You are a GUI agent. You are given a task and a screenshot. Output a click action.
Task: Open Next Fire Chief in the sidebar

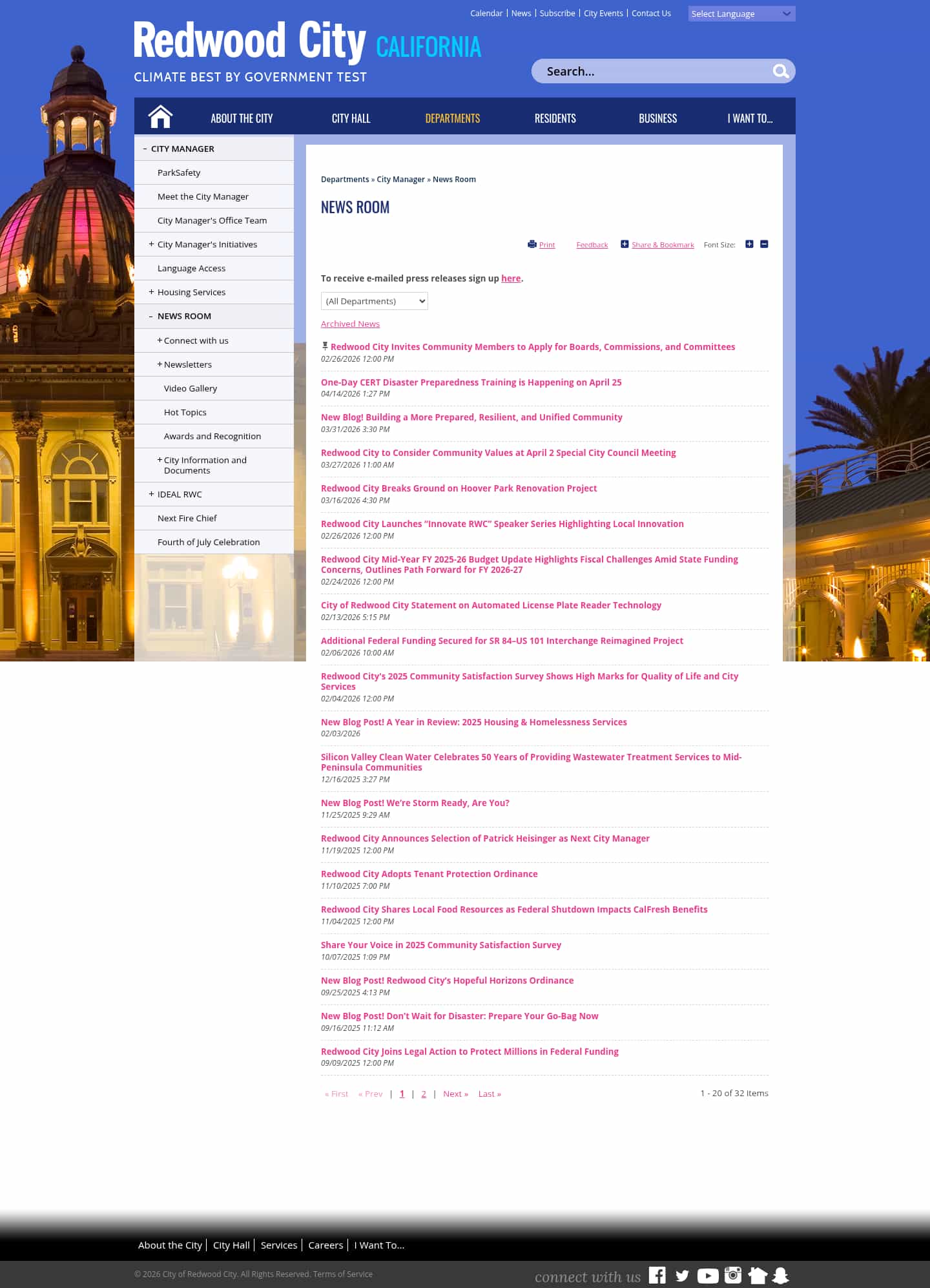pyautogui.click(x=187, y=518)
